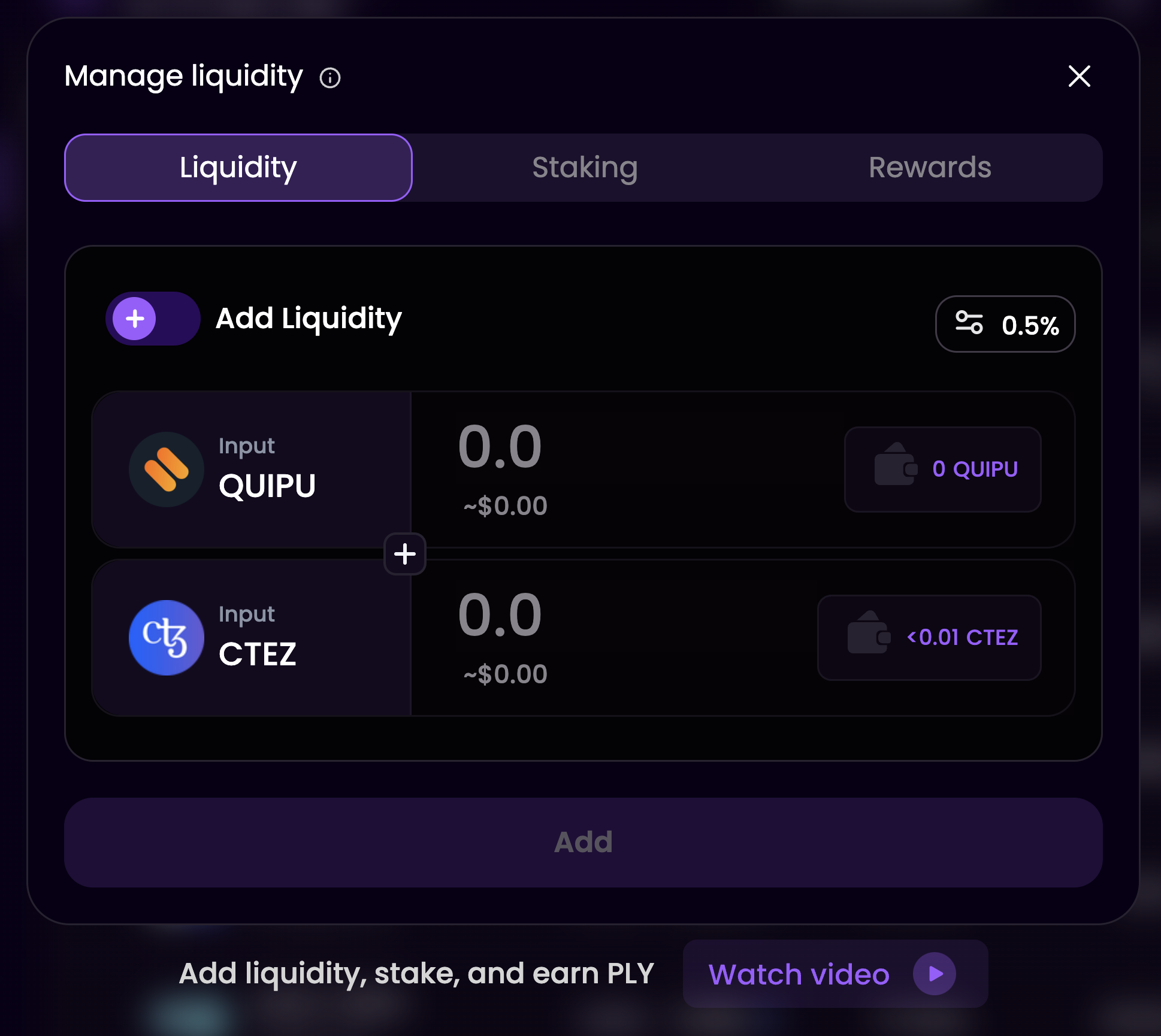Click the CTEZ wallet balance icon
1161x1036 pixels.
[x=868, y=633]
